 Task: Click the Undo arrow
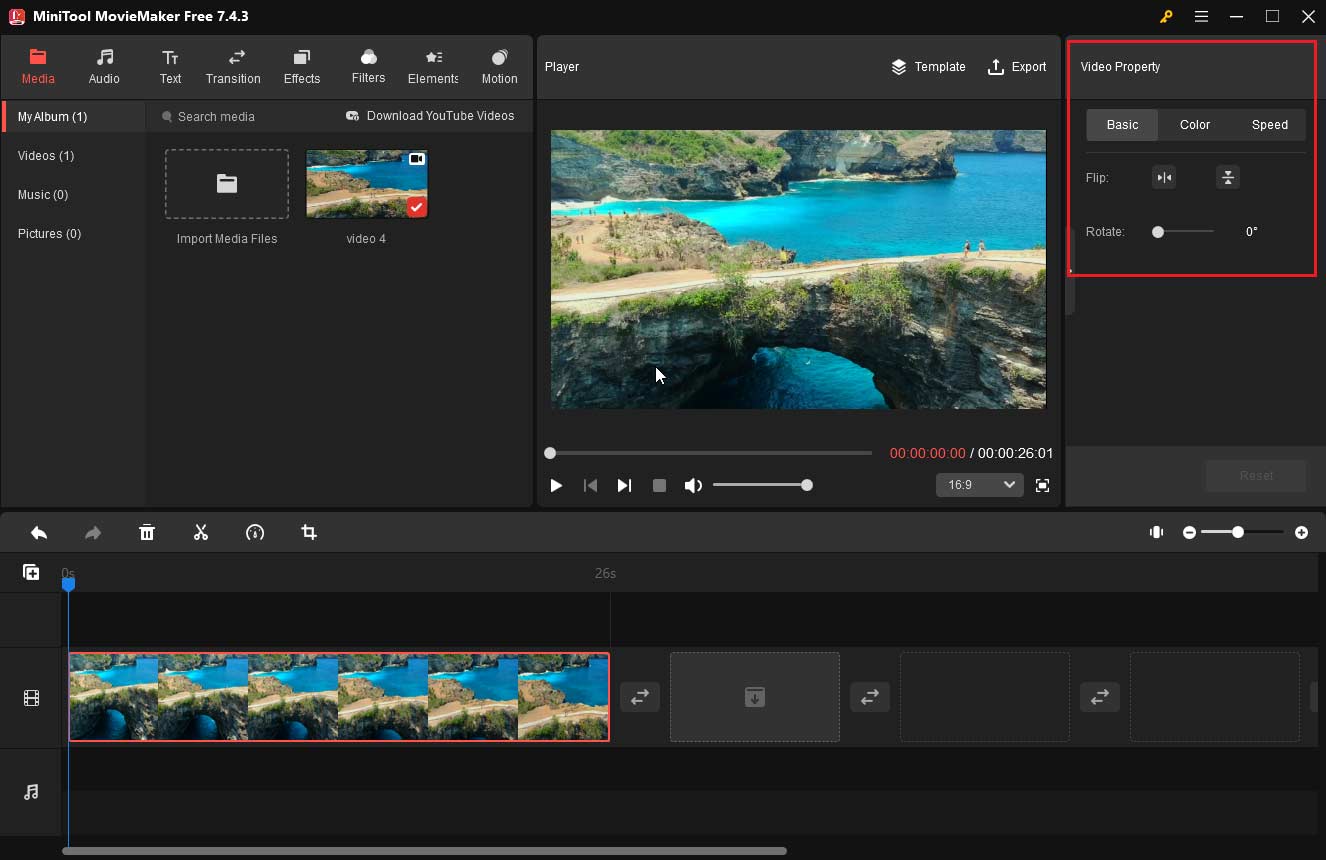(x=39, y=533)
